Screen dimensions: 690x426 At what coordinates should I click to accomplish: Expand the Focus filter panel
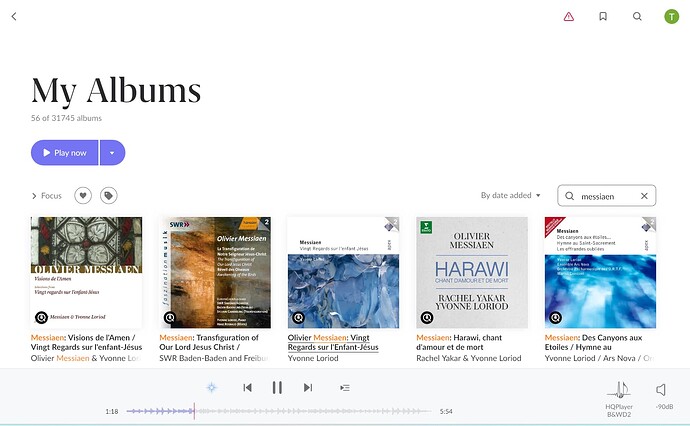tap(46, 196)
